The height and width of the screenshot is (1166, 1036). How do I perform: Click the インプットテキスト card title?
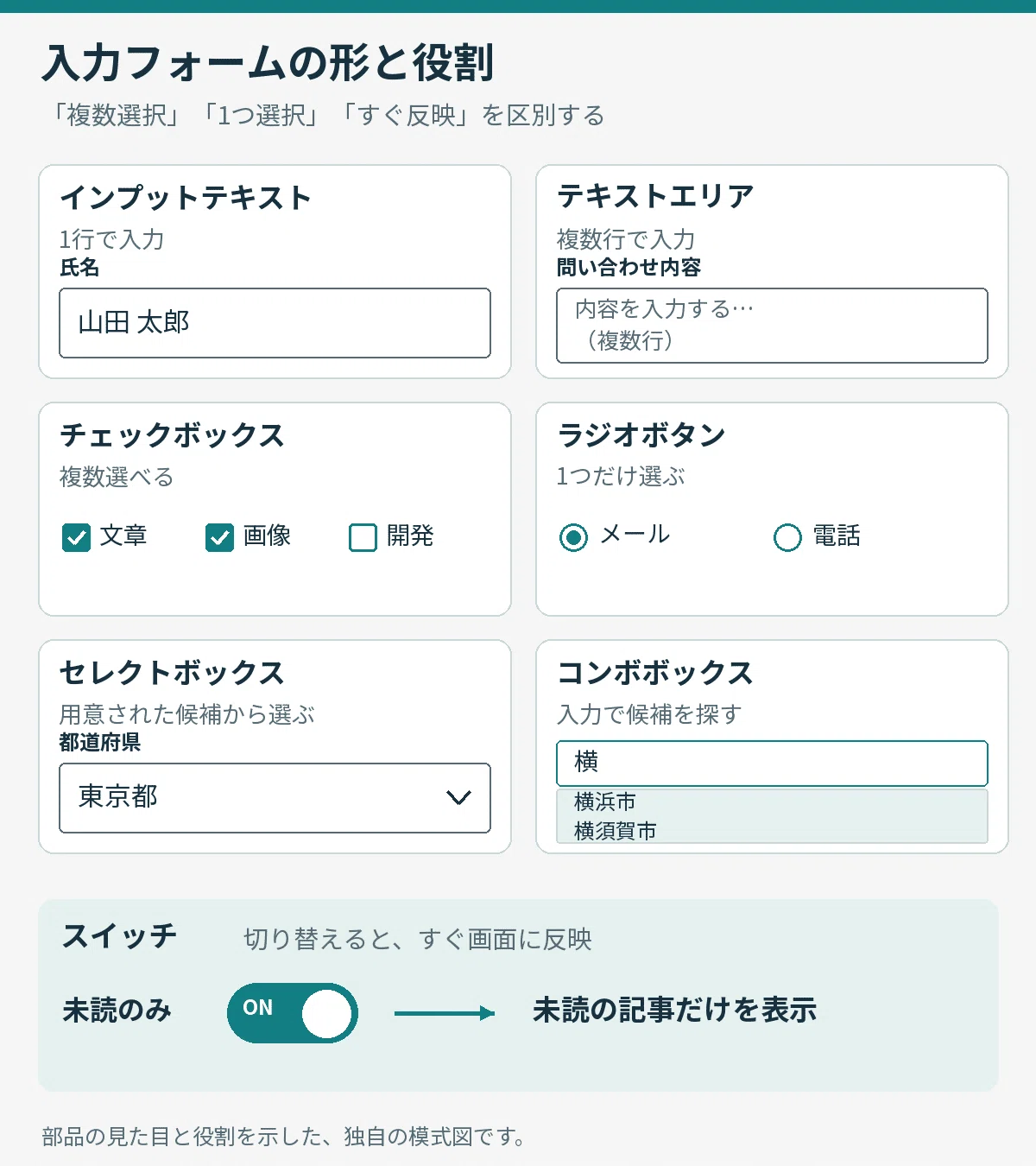coord(186,198)
